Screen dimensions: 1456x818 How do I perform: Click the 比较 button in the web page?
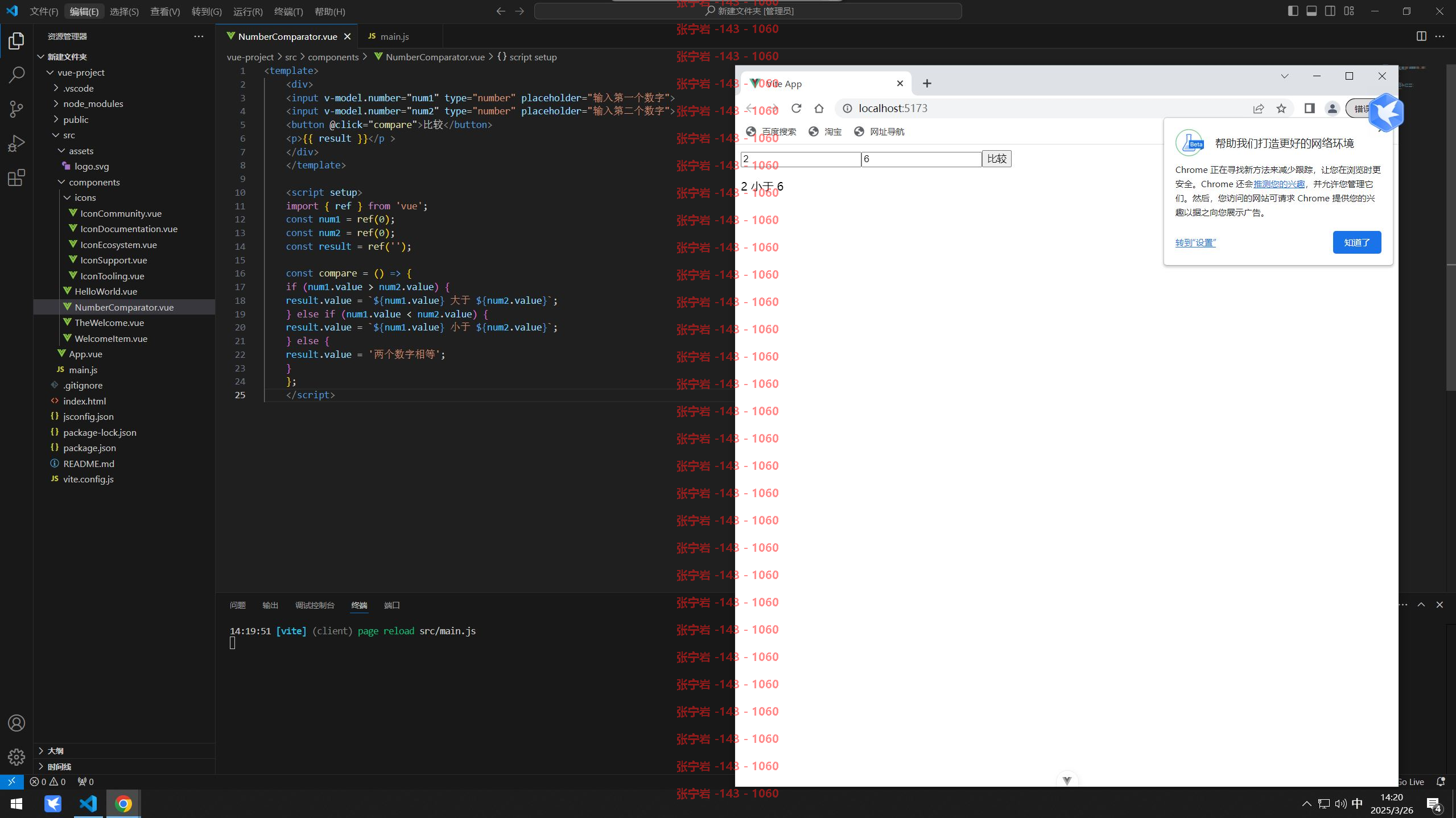997,159
